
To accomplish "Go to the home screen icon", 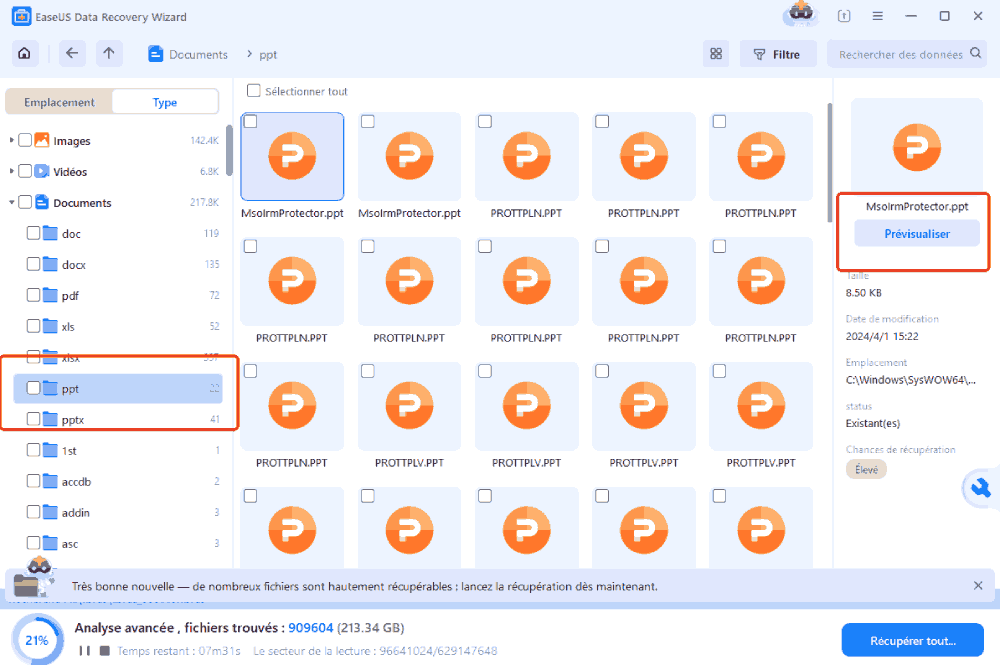I will pyautogui.click(x=24, y=54).
